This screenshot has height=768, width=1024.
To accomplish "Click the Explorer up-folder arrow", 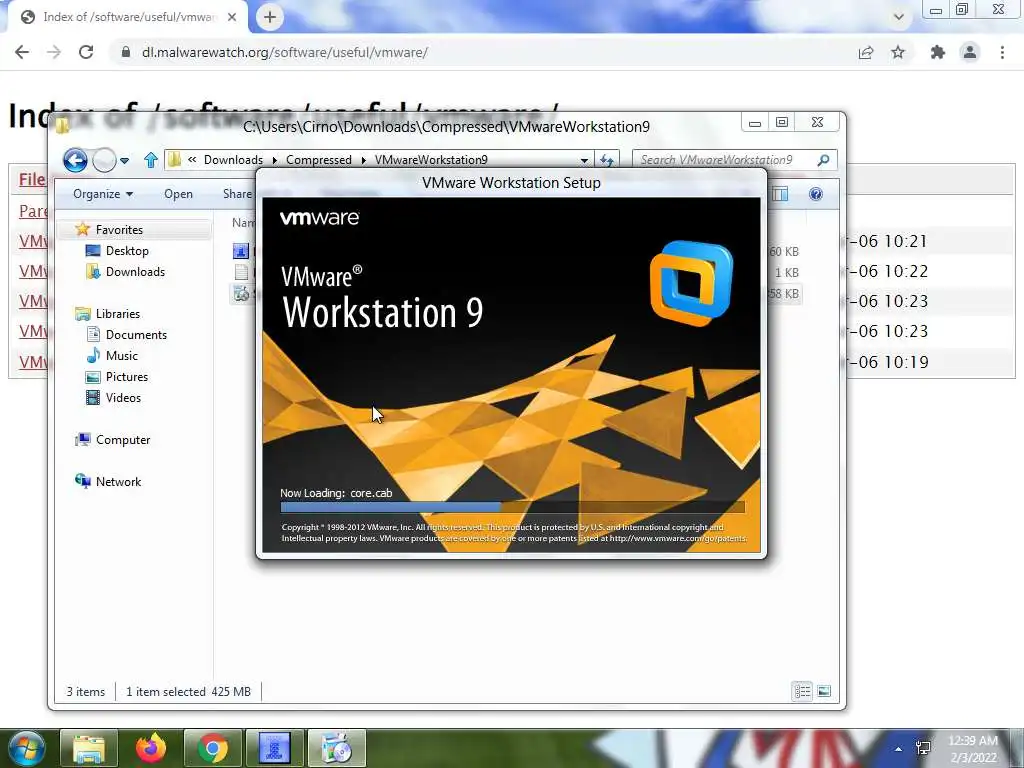I will [151, 160].
